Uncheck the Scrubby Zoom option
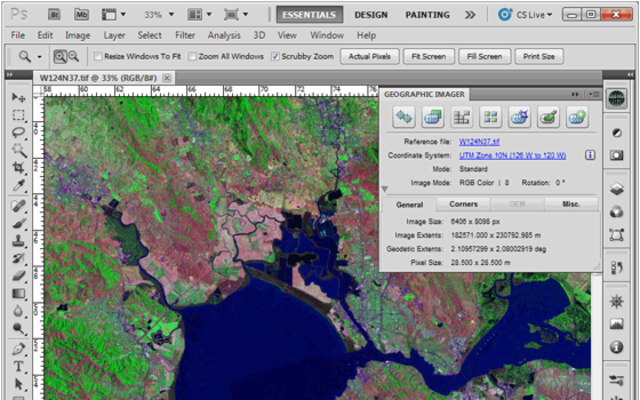 tap(275, 56)
